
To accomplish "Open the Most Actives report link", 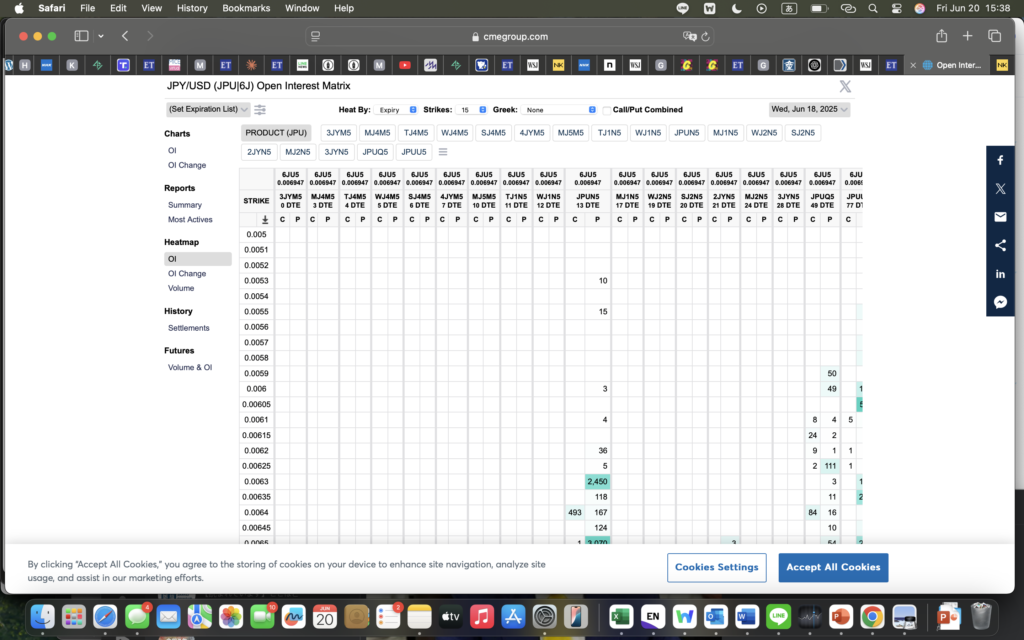I will (x=190, y=219).
